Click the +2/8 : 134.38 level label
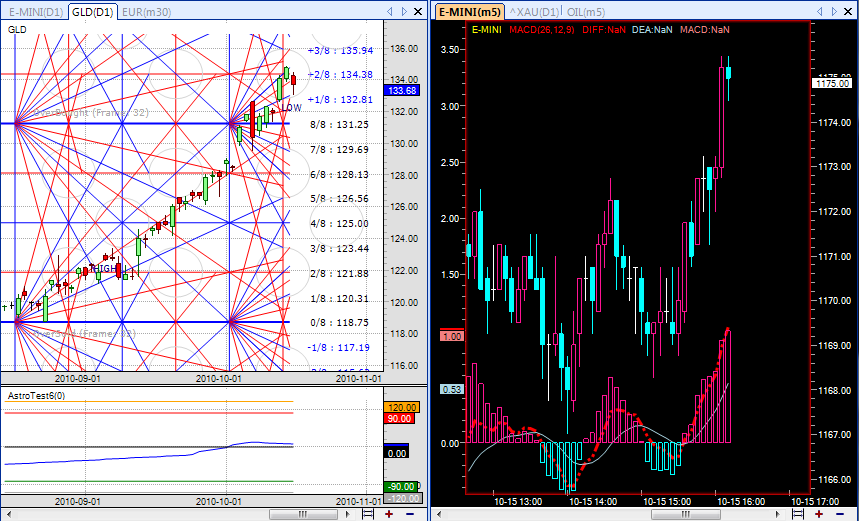This screenshot has width=859, height=521. click(340, 75)
